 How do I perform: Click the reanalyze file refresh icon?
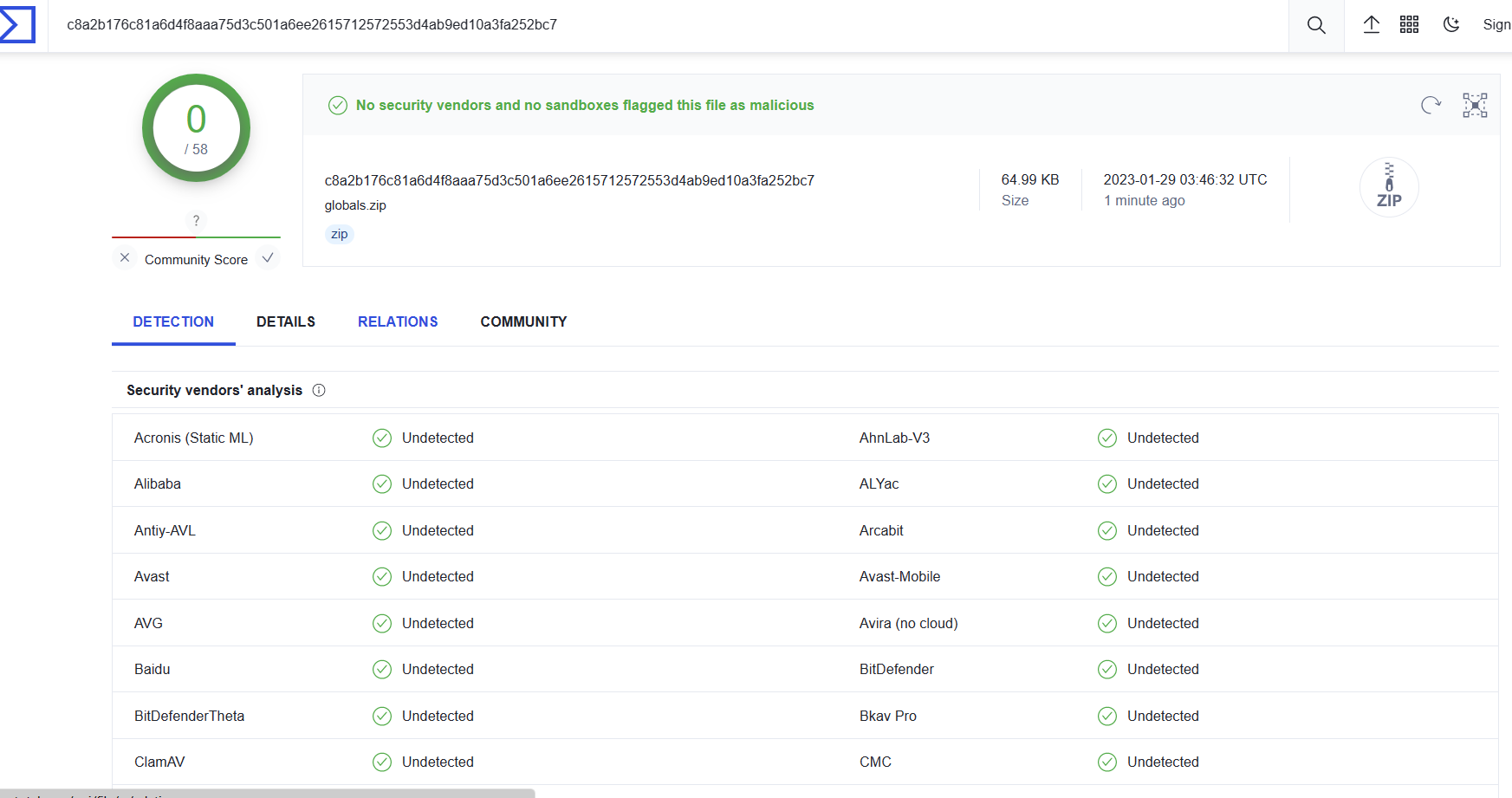coord(1431,105)
